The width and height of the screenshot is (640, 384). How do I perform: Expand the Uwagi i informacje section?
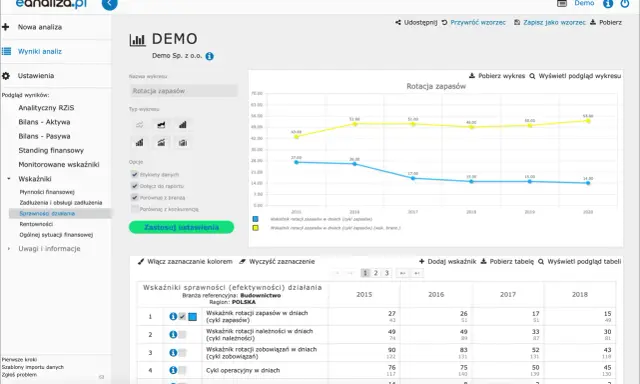click(9, 249)
